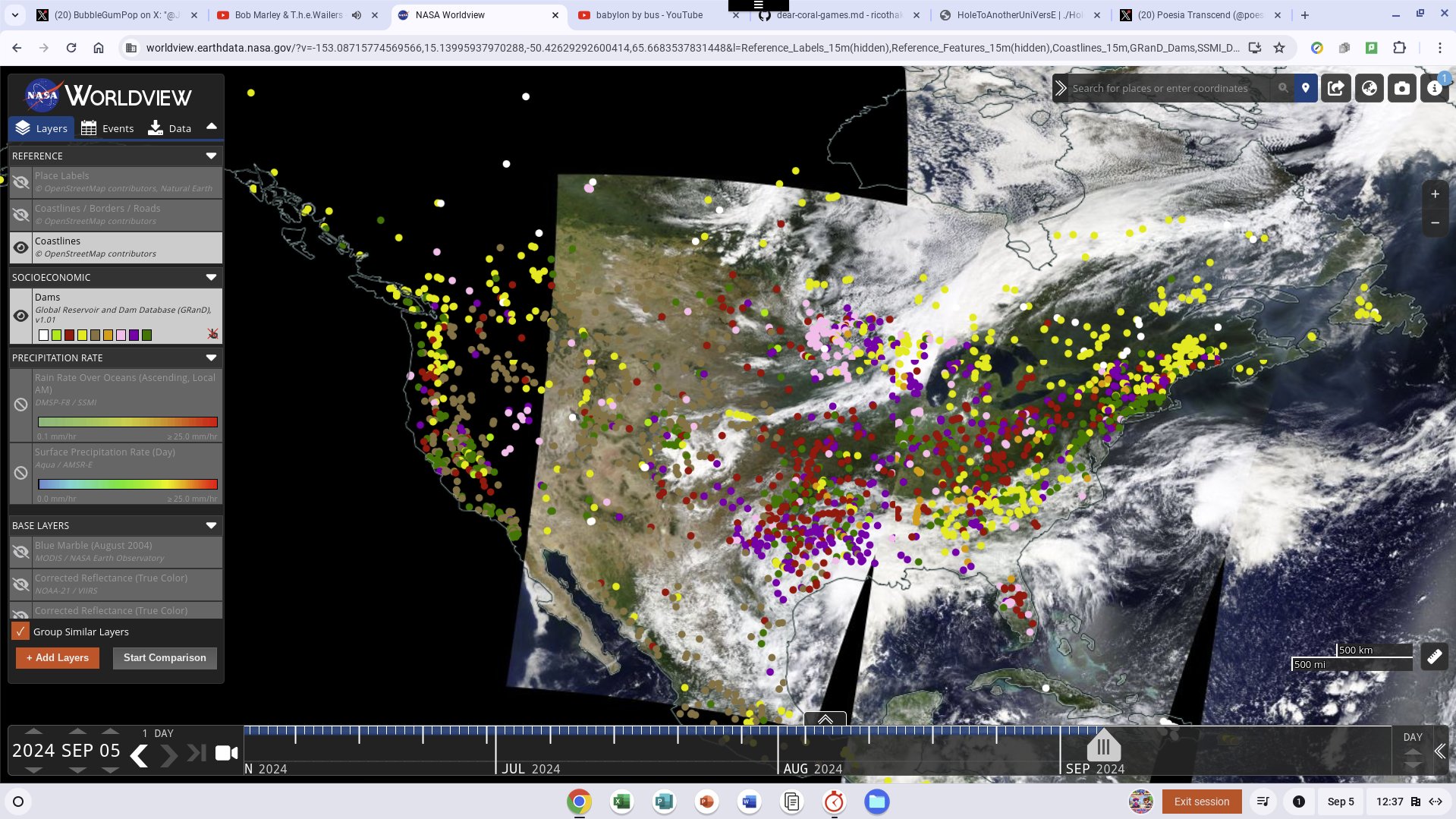Bookmark this page with star icon
Viewport: 1456px width, 819px height.
coord(1279,48)
